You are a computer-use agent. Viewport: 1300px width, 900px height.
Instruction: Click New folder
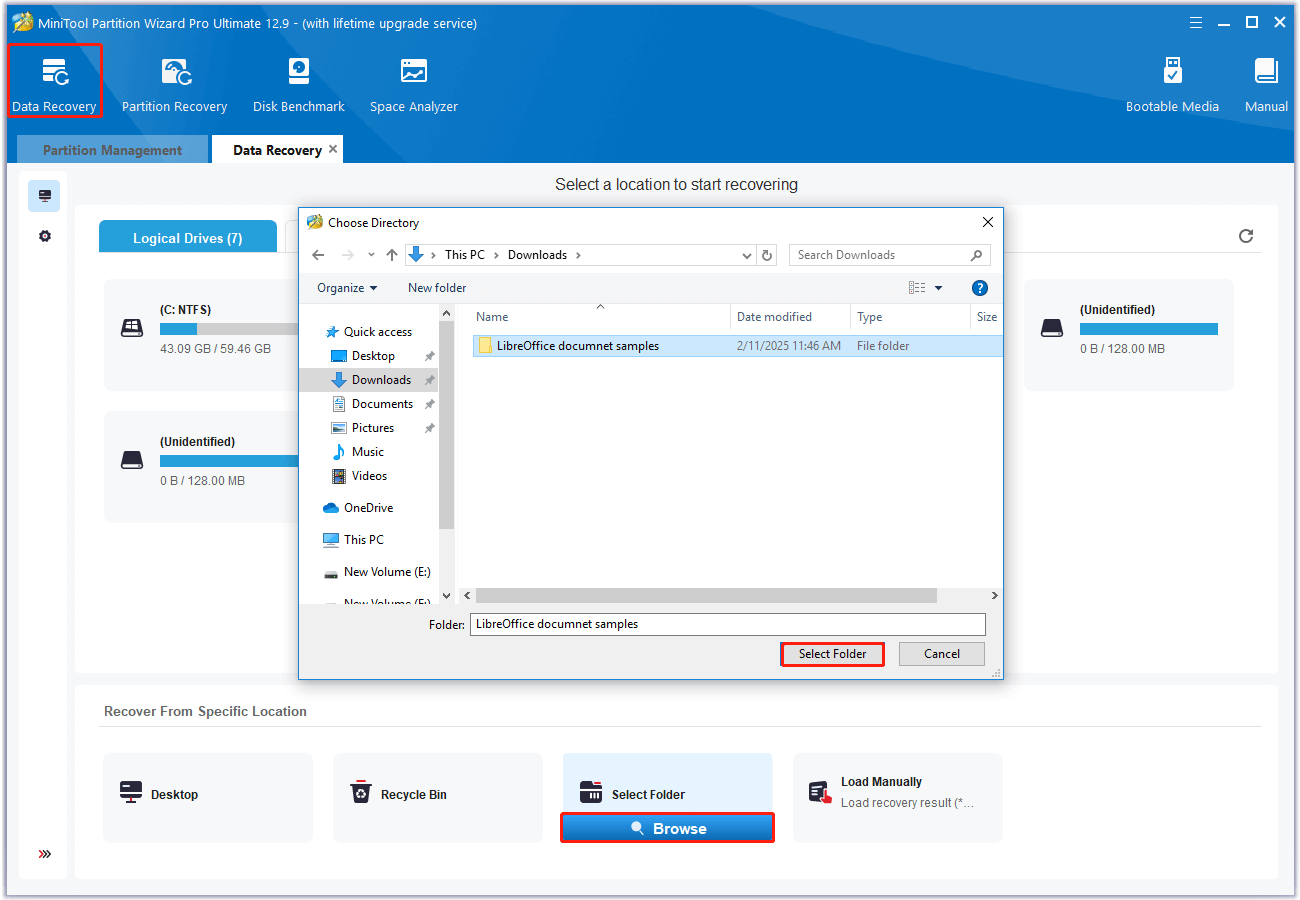point(437,288)
